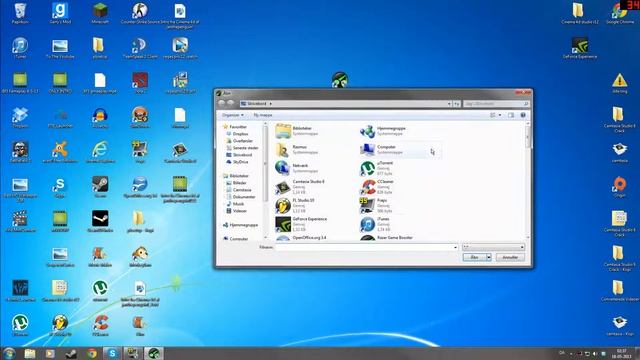Click Overførsler in the navigation pane
This screenshot has width=640, height=360.
[x=242, y=141]
